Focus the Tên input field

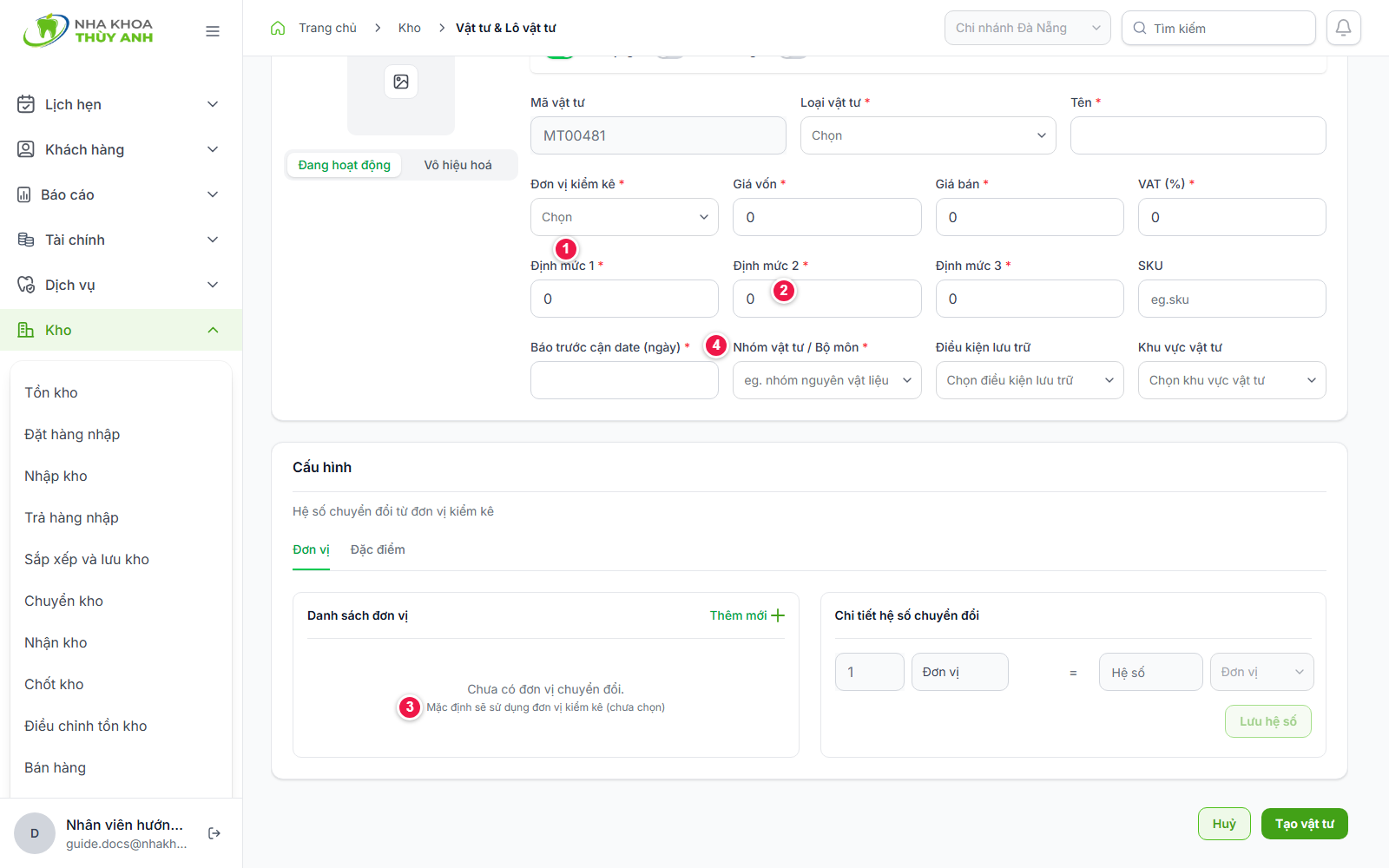click(1198, 135)
